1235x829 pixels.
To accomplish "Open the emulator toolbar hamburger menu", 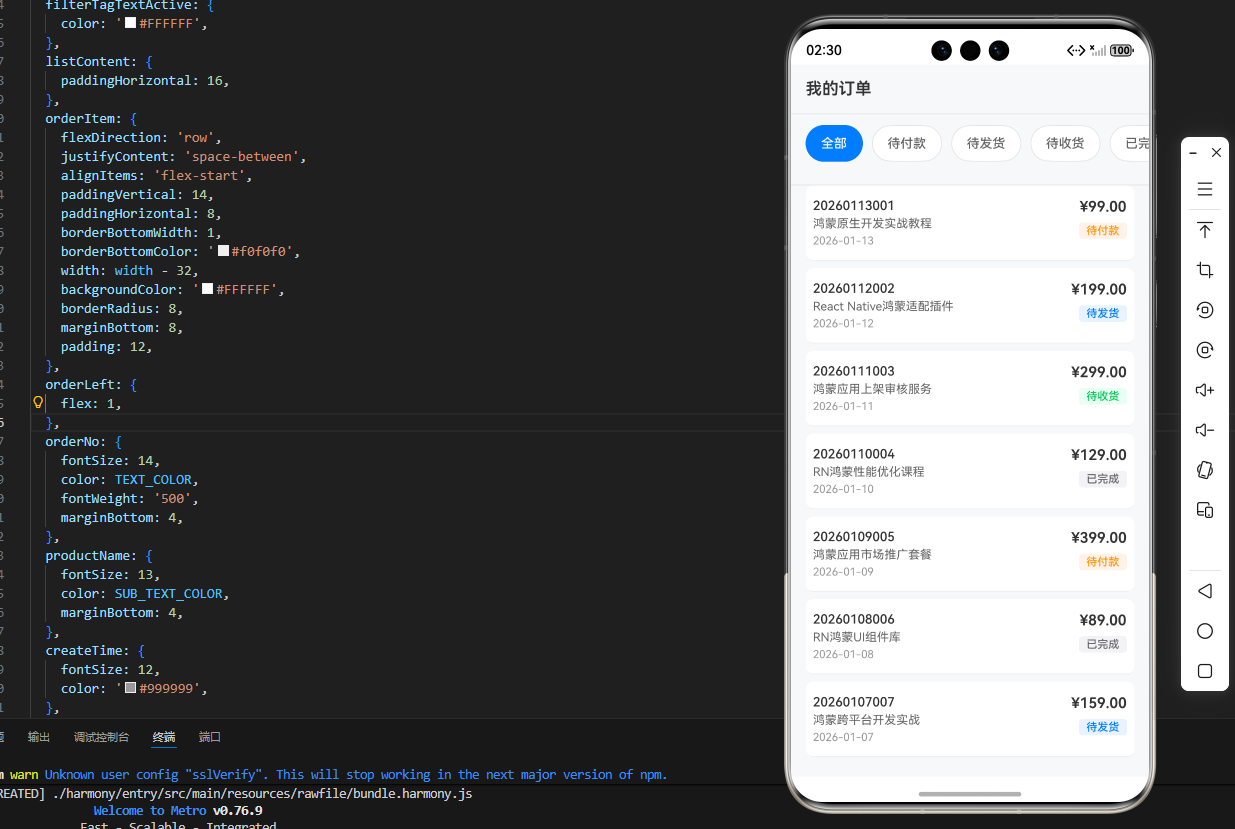I will point(1205,189).
